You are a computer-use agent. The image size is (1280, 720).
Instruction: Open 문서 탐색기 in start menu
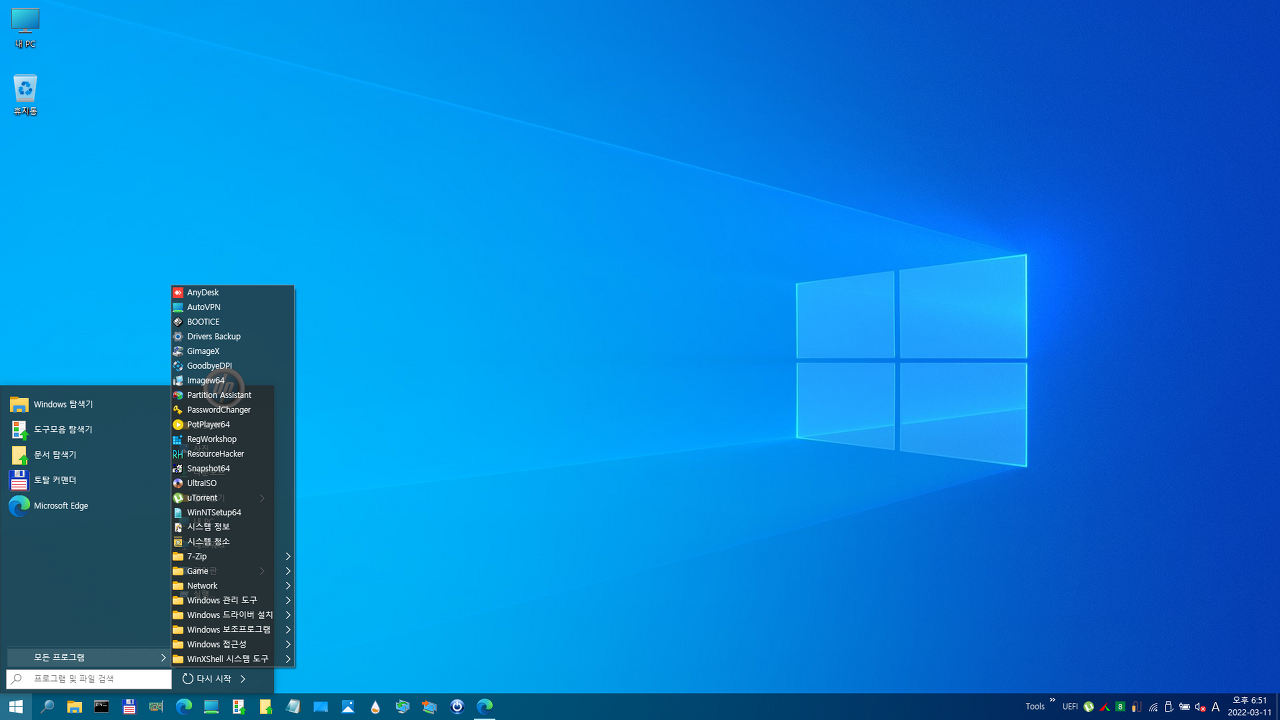coord(87,455)
